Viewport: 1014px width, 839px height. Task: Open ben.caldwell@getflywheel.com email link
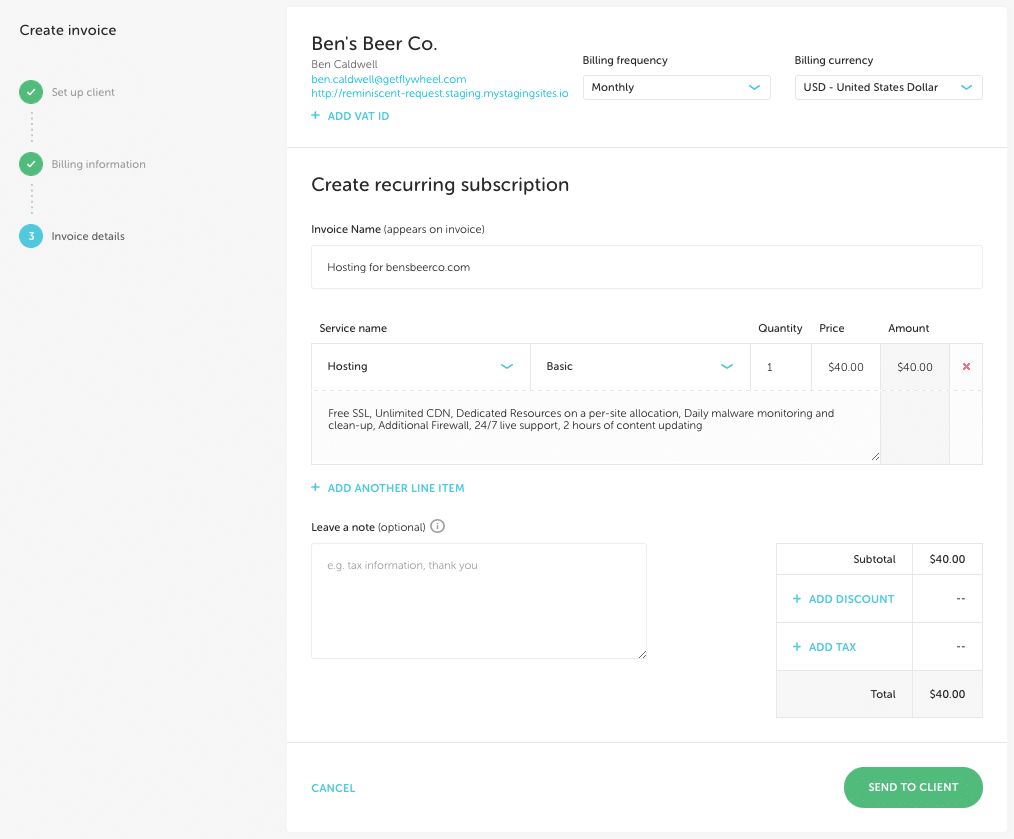tap(388, 79)
